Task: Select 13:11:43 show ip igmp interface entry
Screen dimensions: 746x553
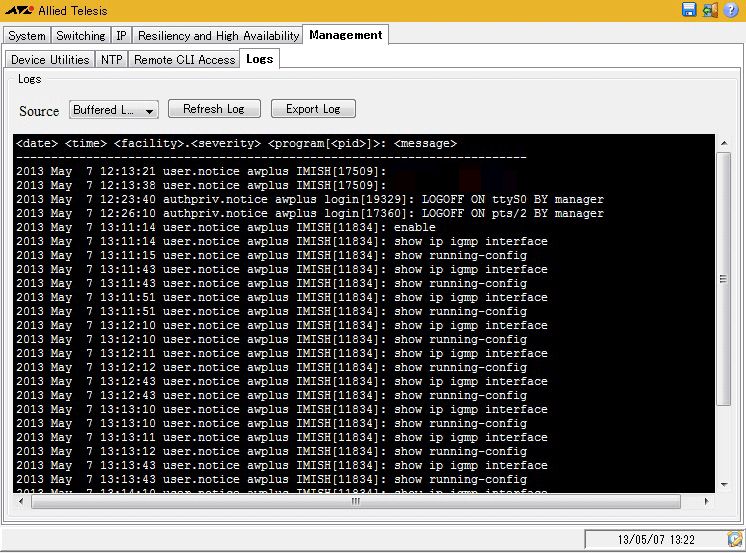Action: click(x=282, y=269)
